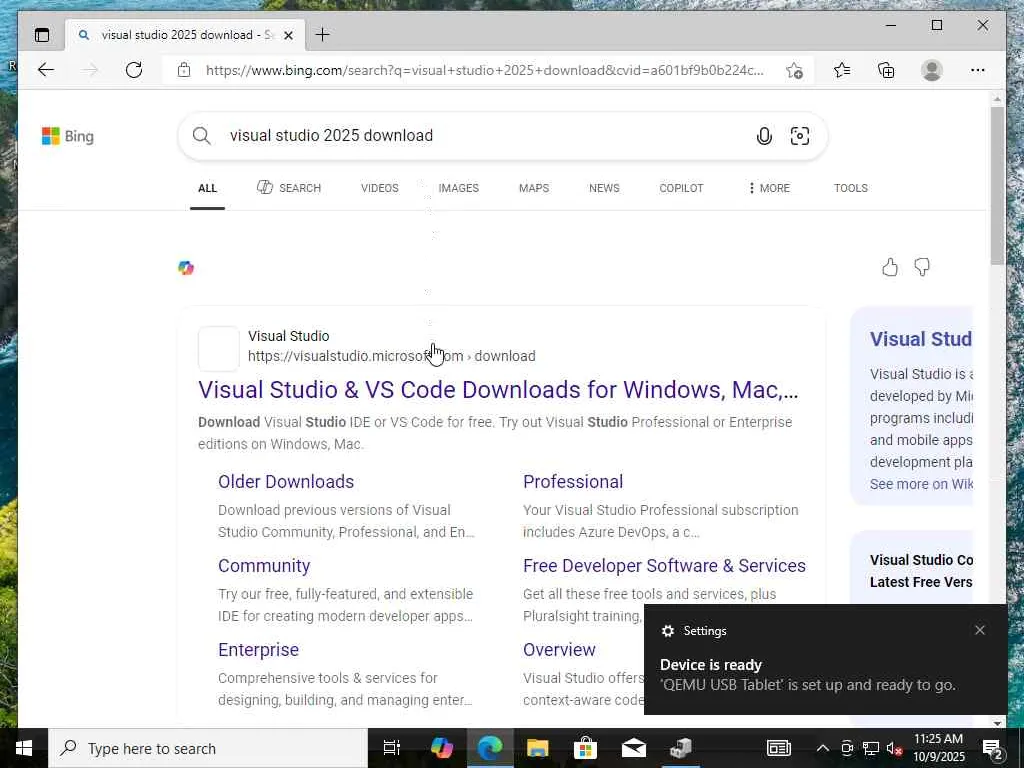Click the search magnifier icon in Bing box
The height and width of the screenshot is (768, 1024).
(202, 136)
